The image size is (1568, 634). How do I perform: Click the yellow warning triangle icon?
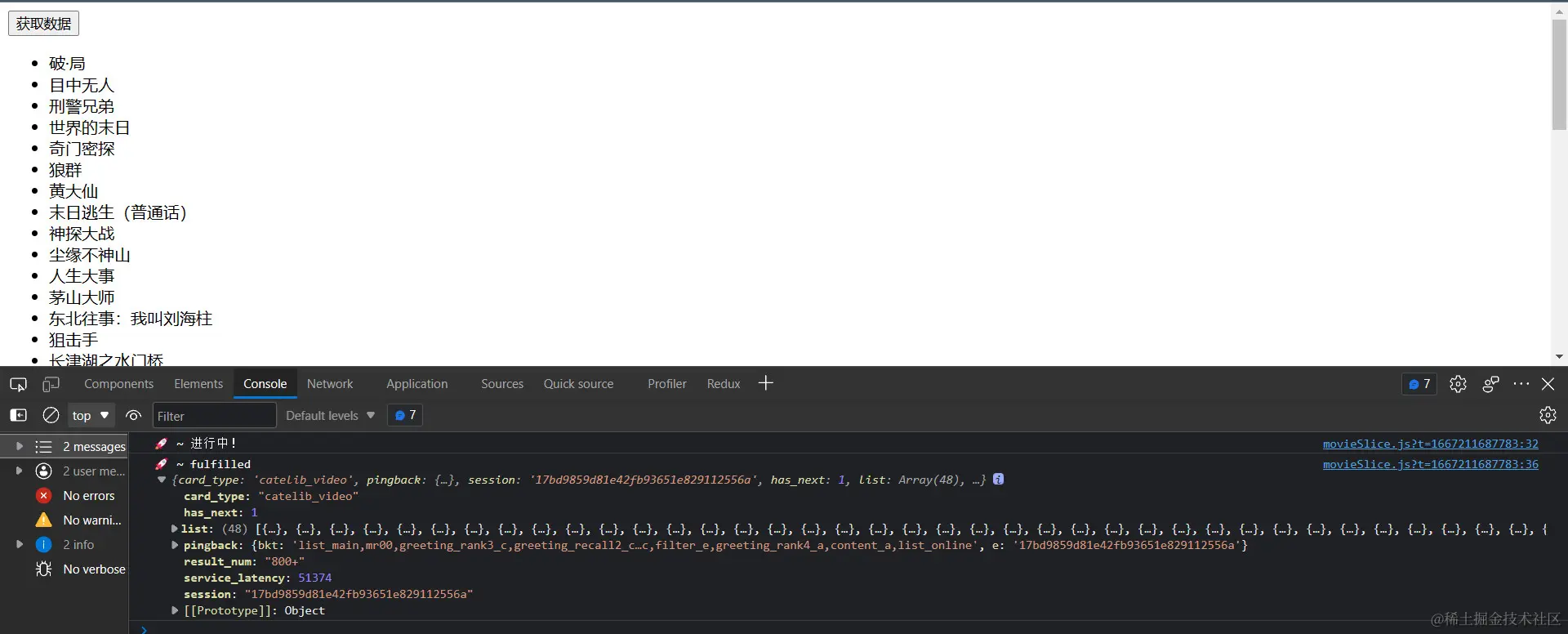click(44, 520)
